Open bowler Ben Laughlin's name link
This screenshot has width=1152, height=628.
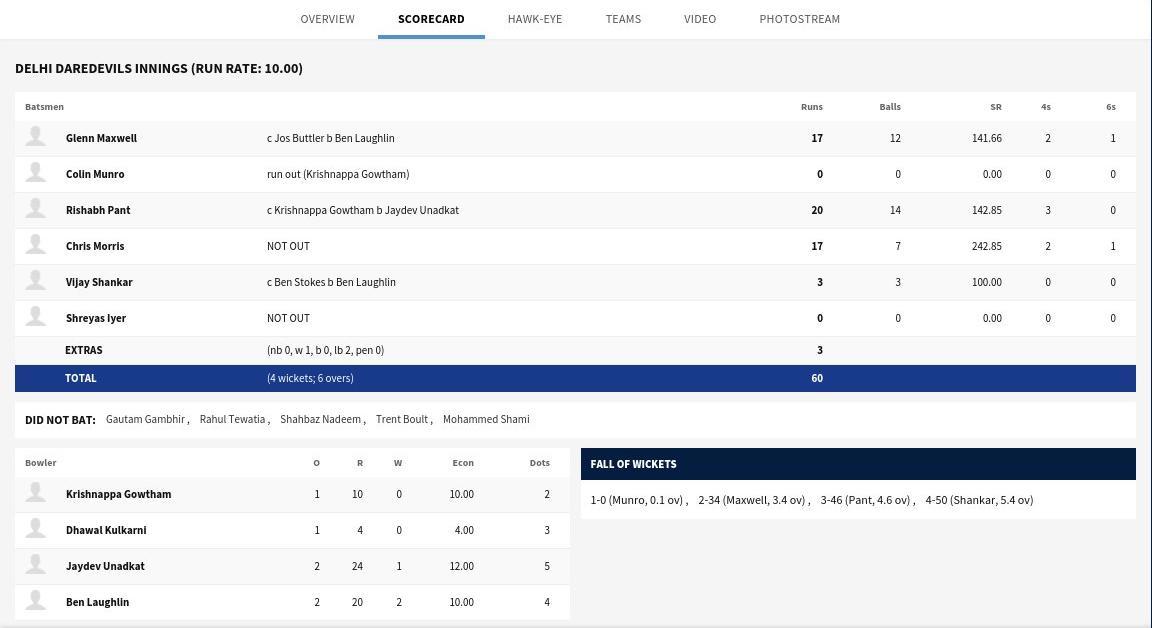pos(98,602)
